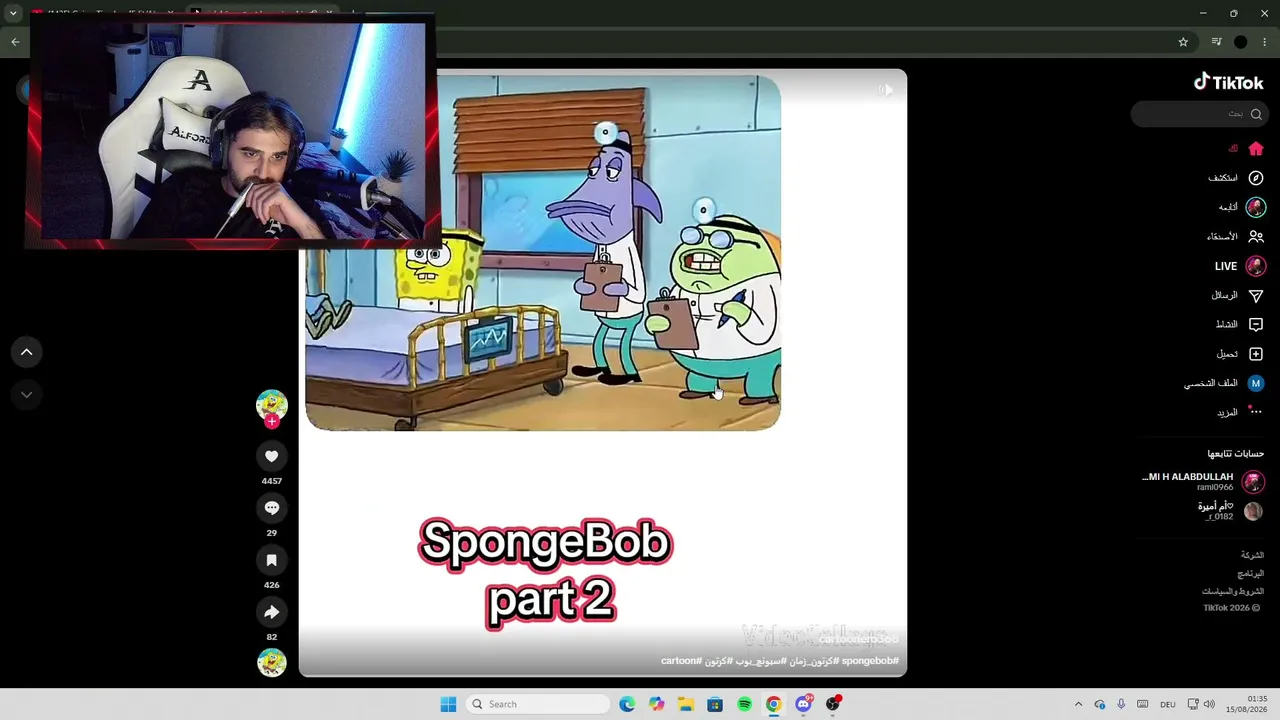The image size is (1280, 720).
Task: Switch to Chrome in the taskbar
Action: [773, 704]
